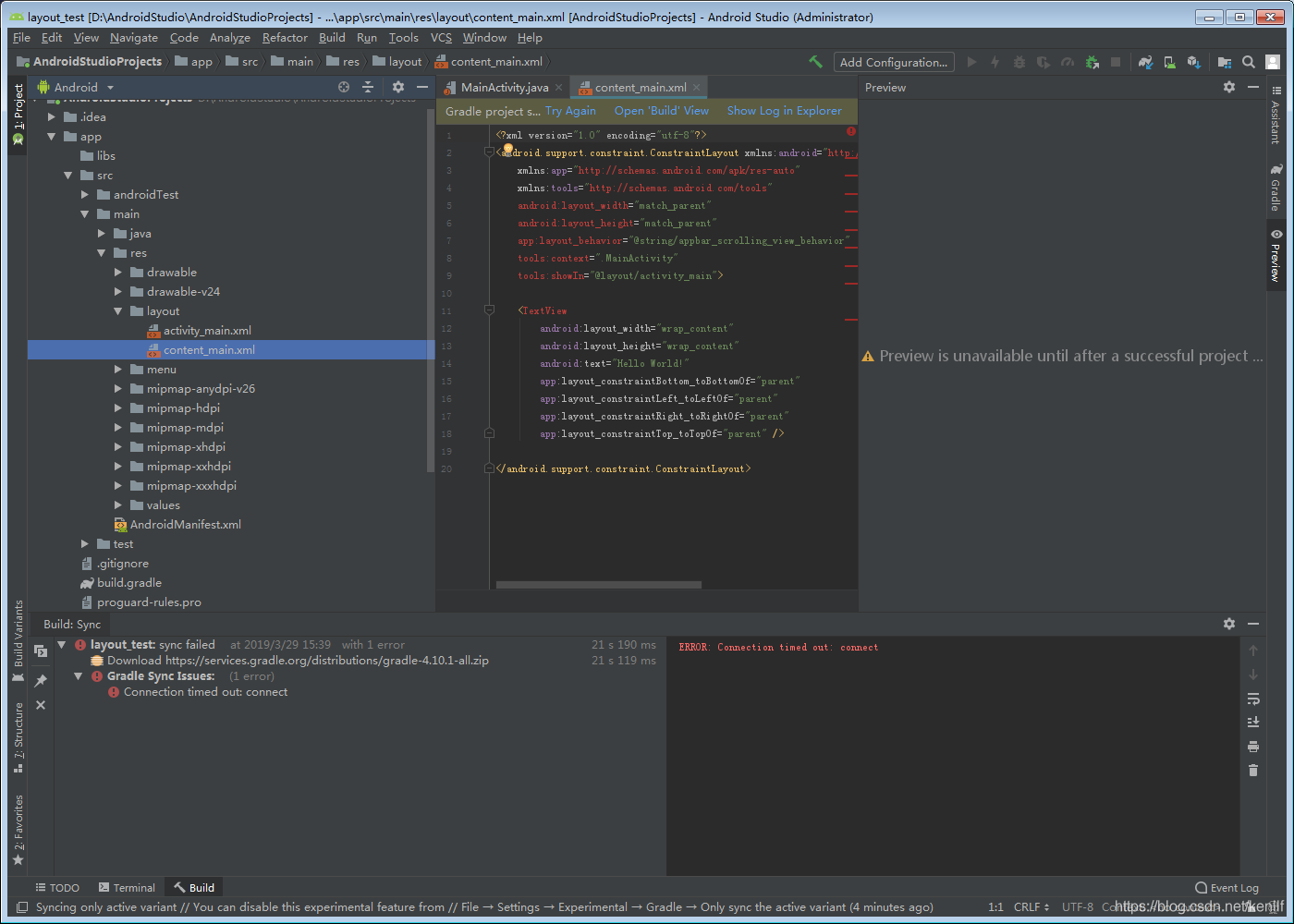Click the print icon in Build output
Screen dimensions: 1294x924
point(1253,747)
